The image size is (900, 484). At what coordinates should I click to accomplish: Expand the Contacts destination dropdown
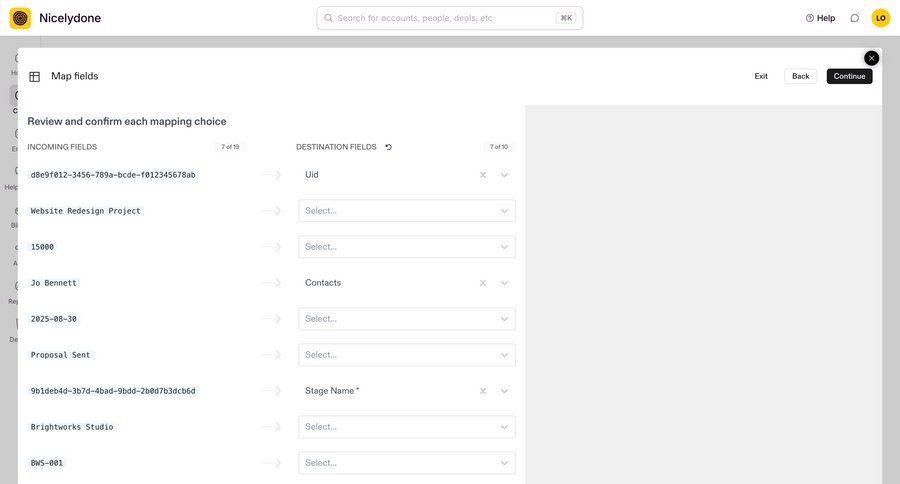[x=504, y=283]
